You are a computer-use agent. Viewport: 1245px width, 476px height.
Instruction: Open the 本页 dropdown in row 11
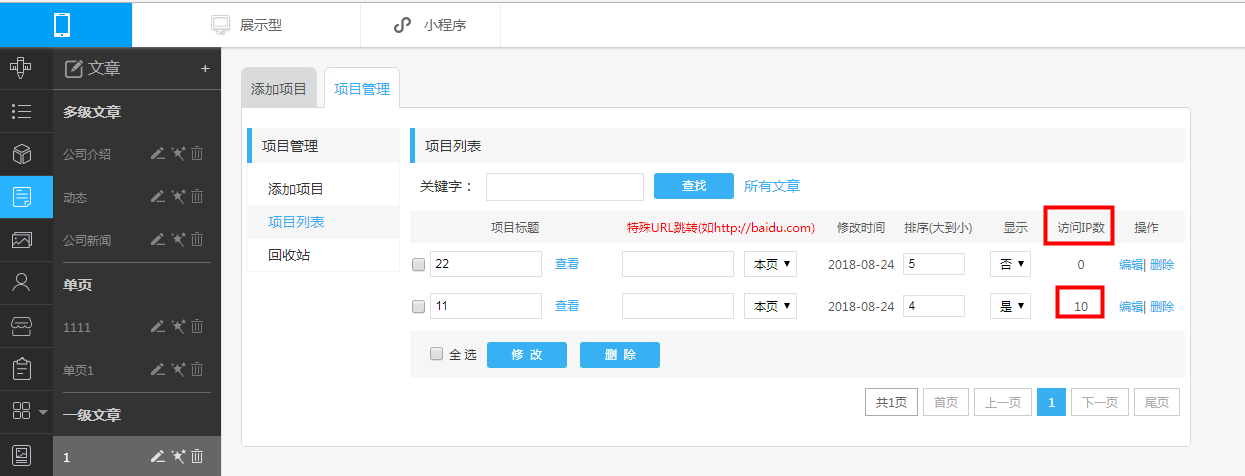click(771, 306)
